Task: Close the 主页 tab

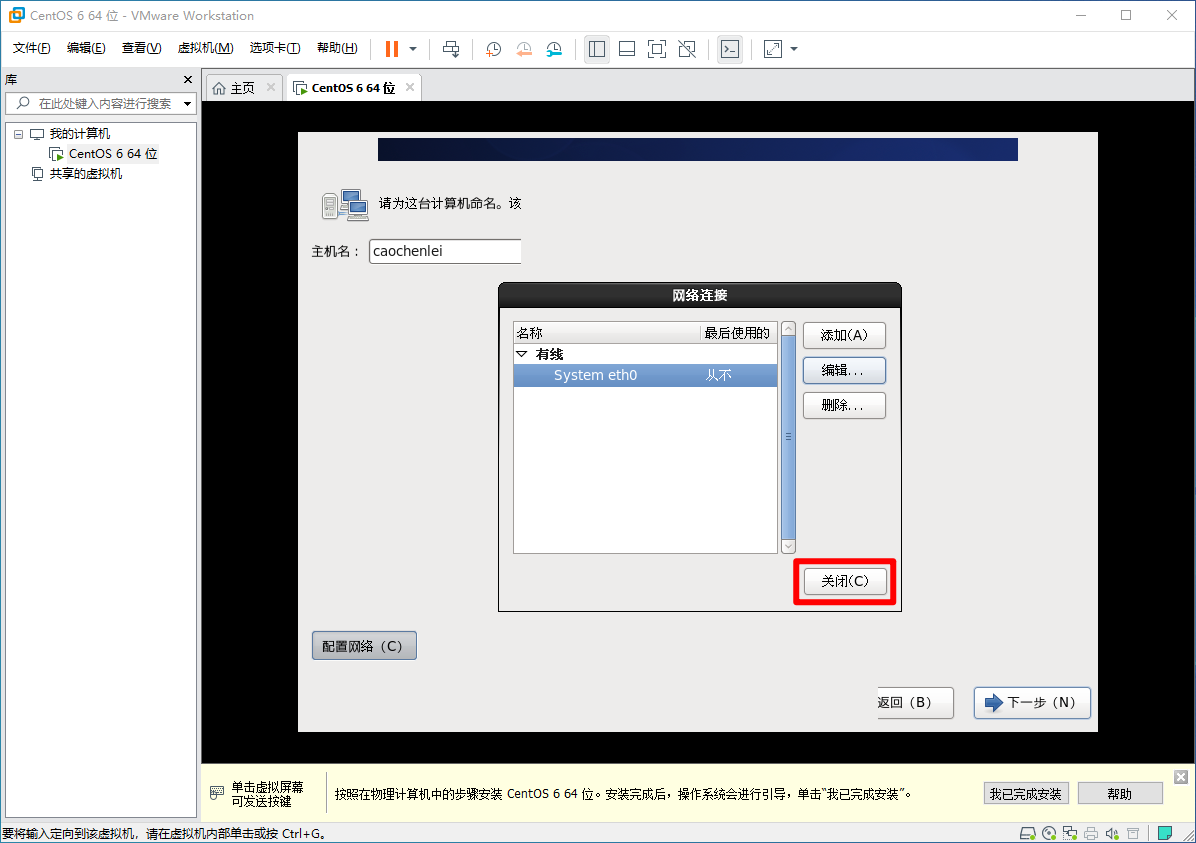Action: 271,88
